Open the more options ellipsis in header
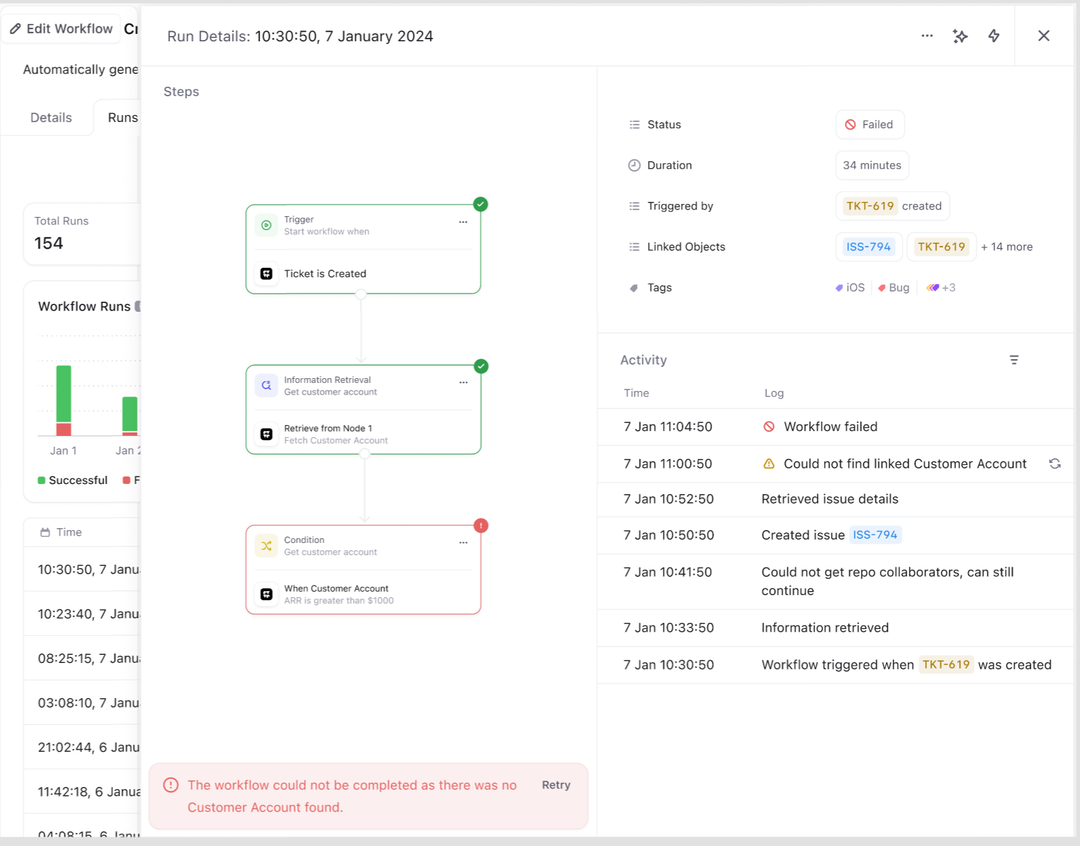 point(927,36)
